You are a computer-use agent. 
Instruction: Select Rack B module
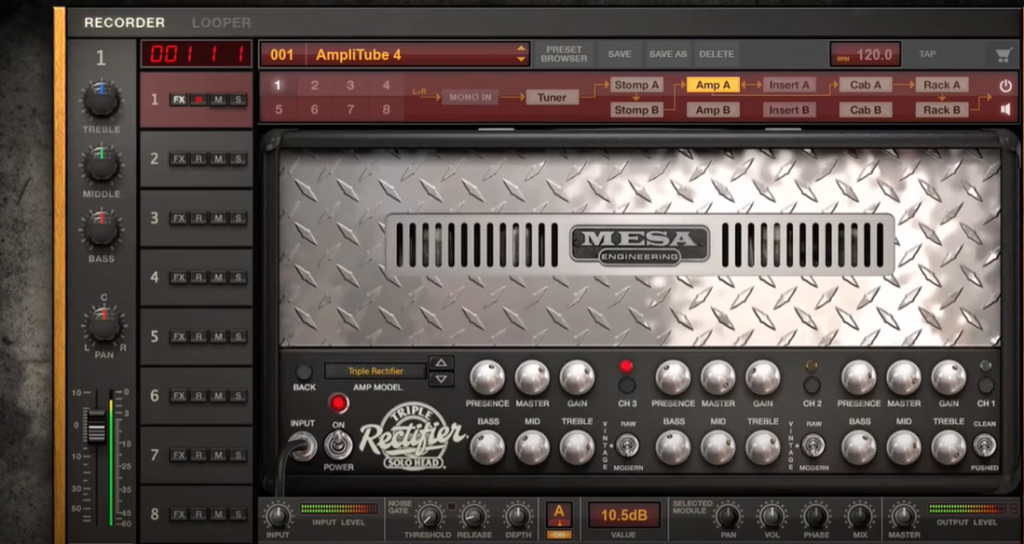[942, 110]
